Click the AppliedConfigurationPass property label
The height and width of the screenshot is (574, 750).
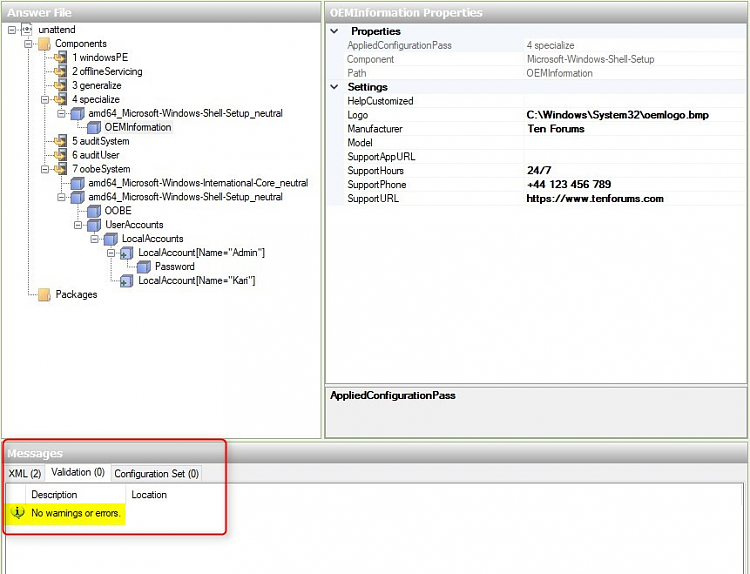click(x=399, y=45)
